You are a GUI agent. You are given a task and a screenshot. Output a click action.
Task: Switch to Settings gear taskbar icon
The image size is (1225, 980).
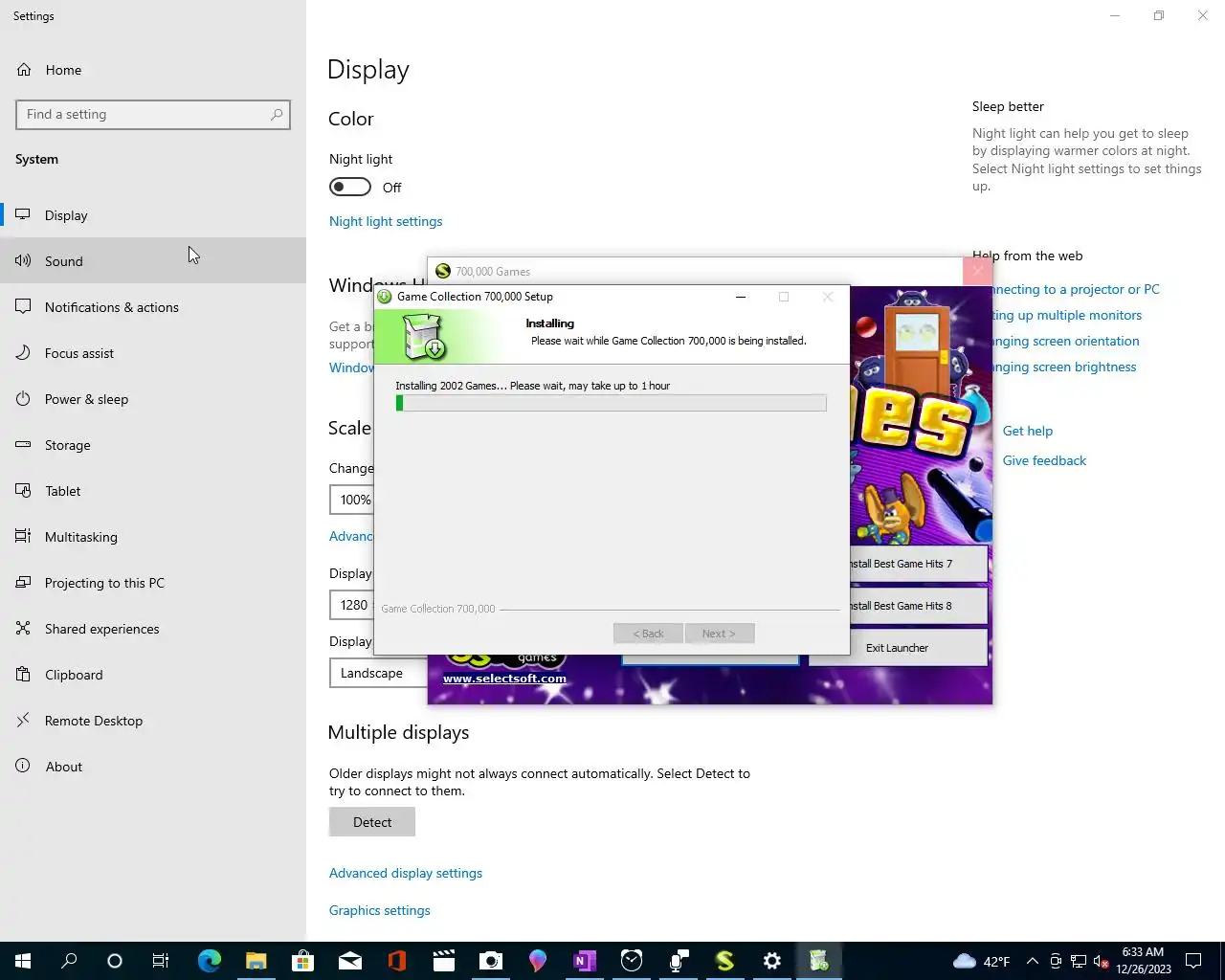click(771, 961)
